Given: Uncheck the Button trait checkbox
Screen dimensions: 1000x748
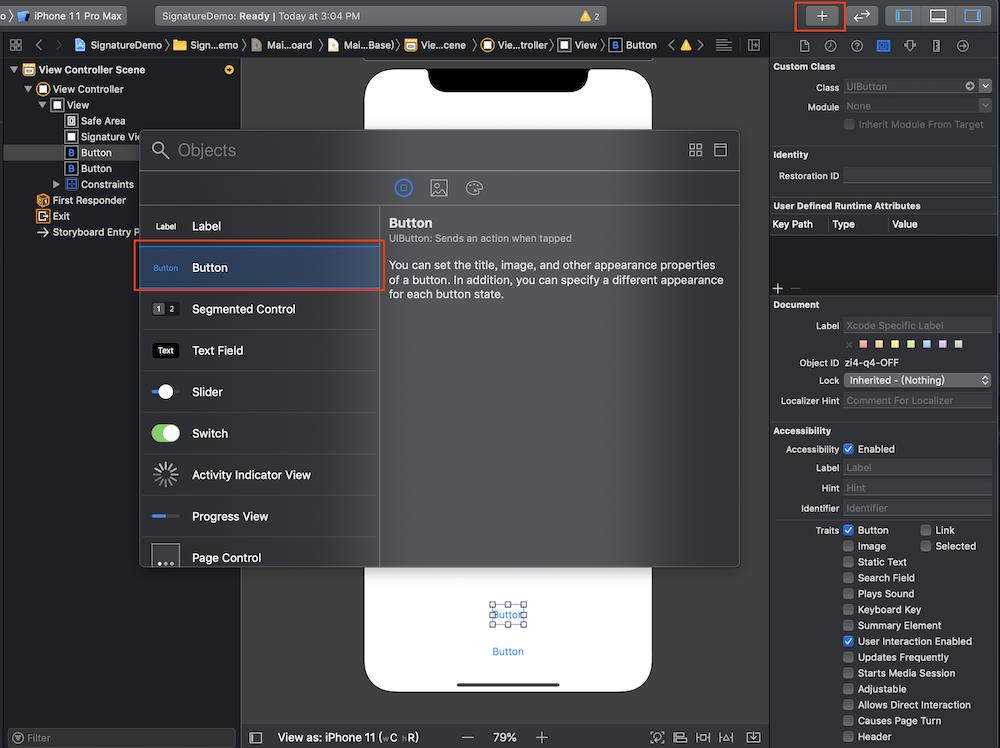Looking at the screenshot, I should (848, 530).
